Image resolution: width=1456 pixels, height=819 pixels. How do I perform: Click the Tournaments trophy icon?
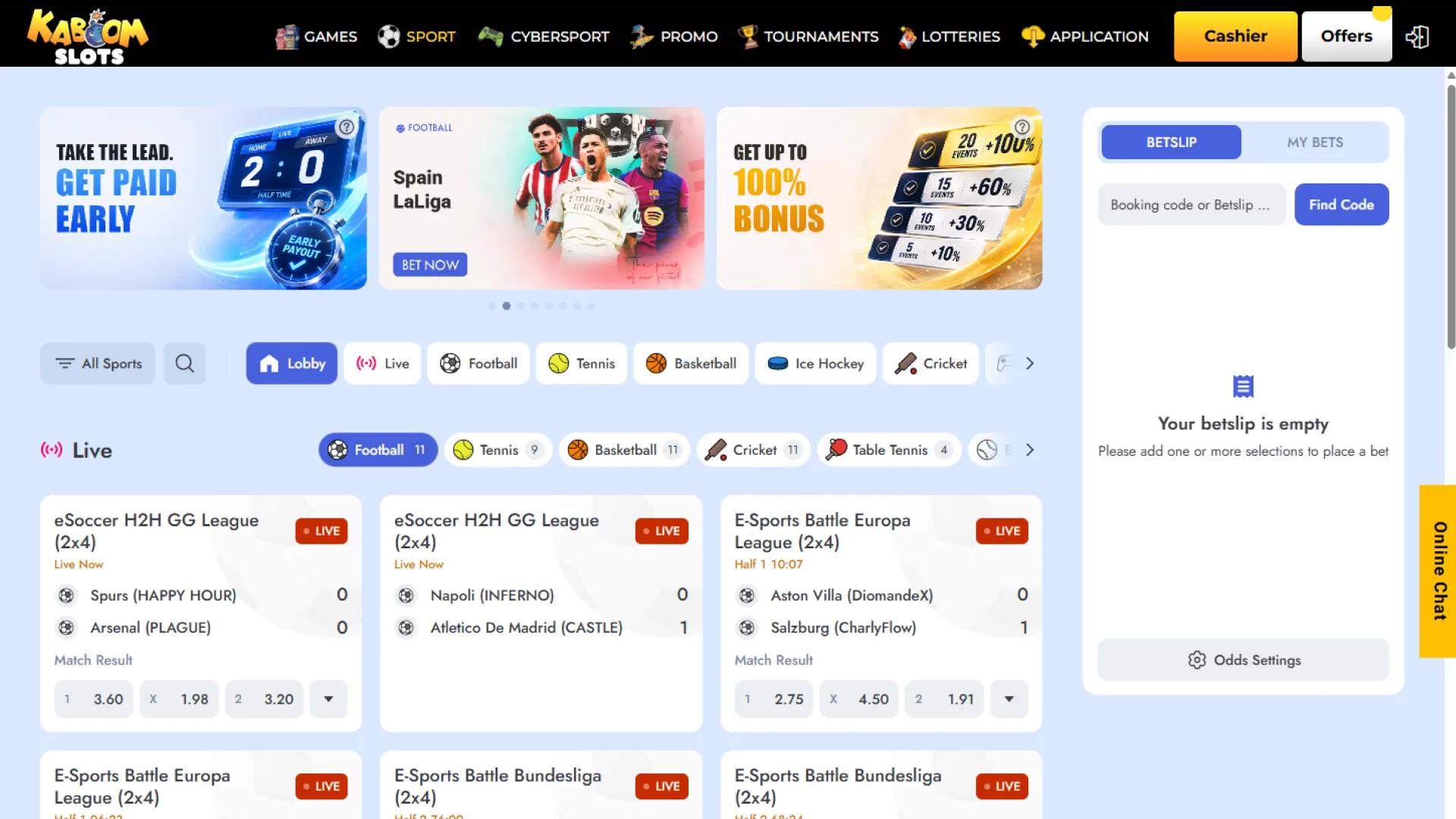point(748,36)
